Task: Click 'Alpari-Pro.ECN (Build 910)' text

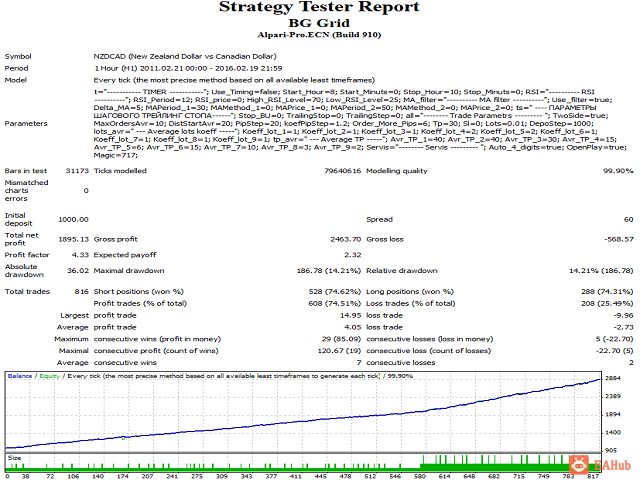Action: pyautogui.click(x=319, y=35)
